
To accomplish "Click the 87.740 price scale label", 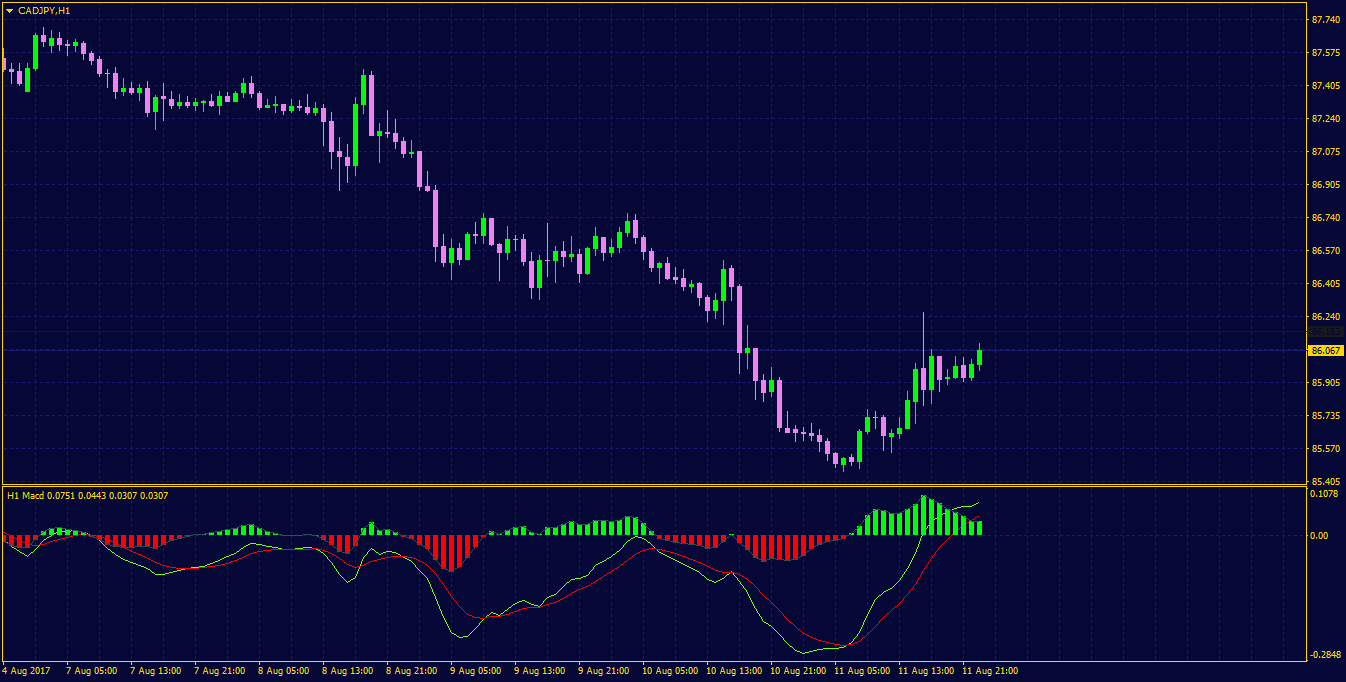I will point(1326,19).
